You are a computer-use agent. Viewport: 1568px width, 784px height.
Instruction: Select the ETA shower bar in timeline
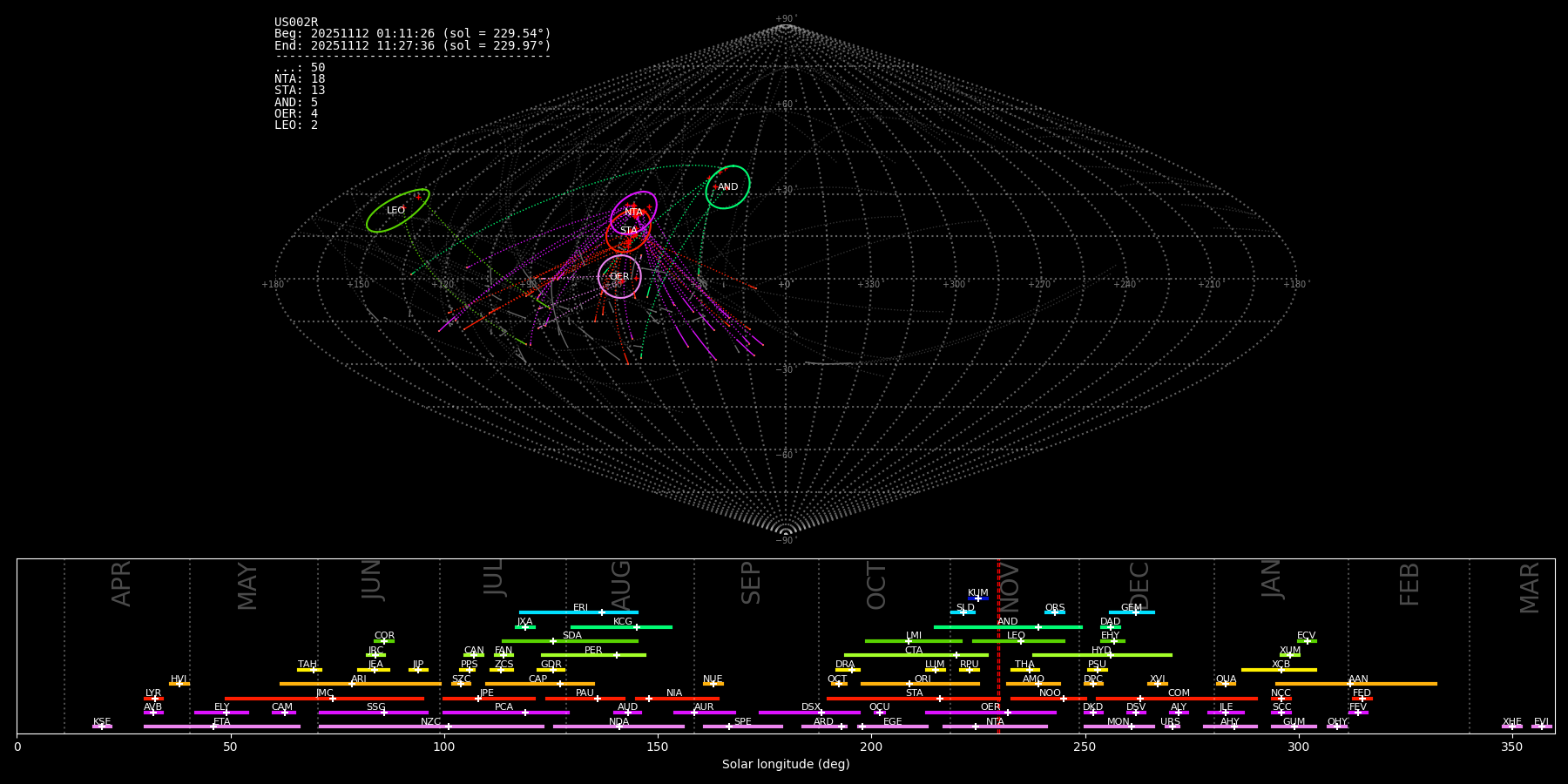(x=221, y=727)
